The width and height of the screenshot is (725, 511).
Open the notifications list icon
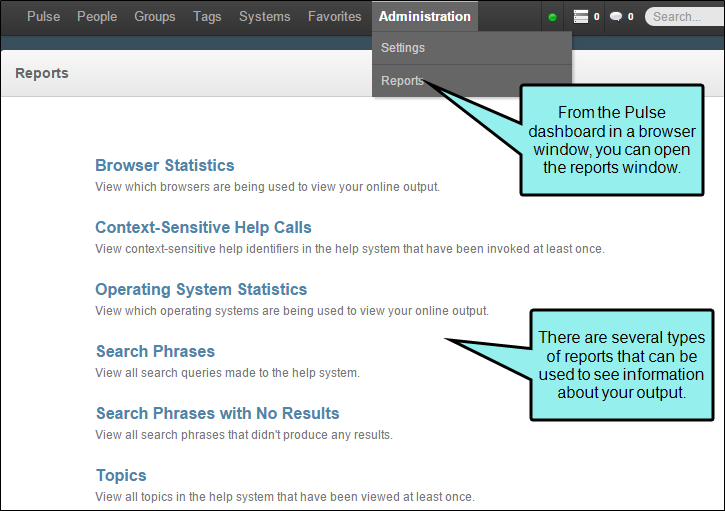tap(581, 17)
